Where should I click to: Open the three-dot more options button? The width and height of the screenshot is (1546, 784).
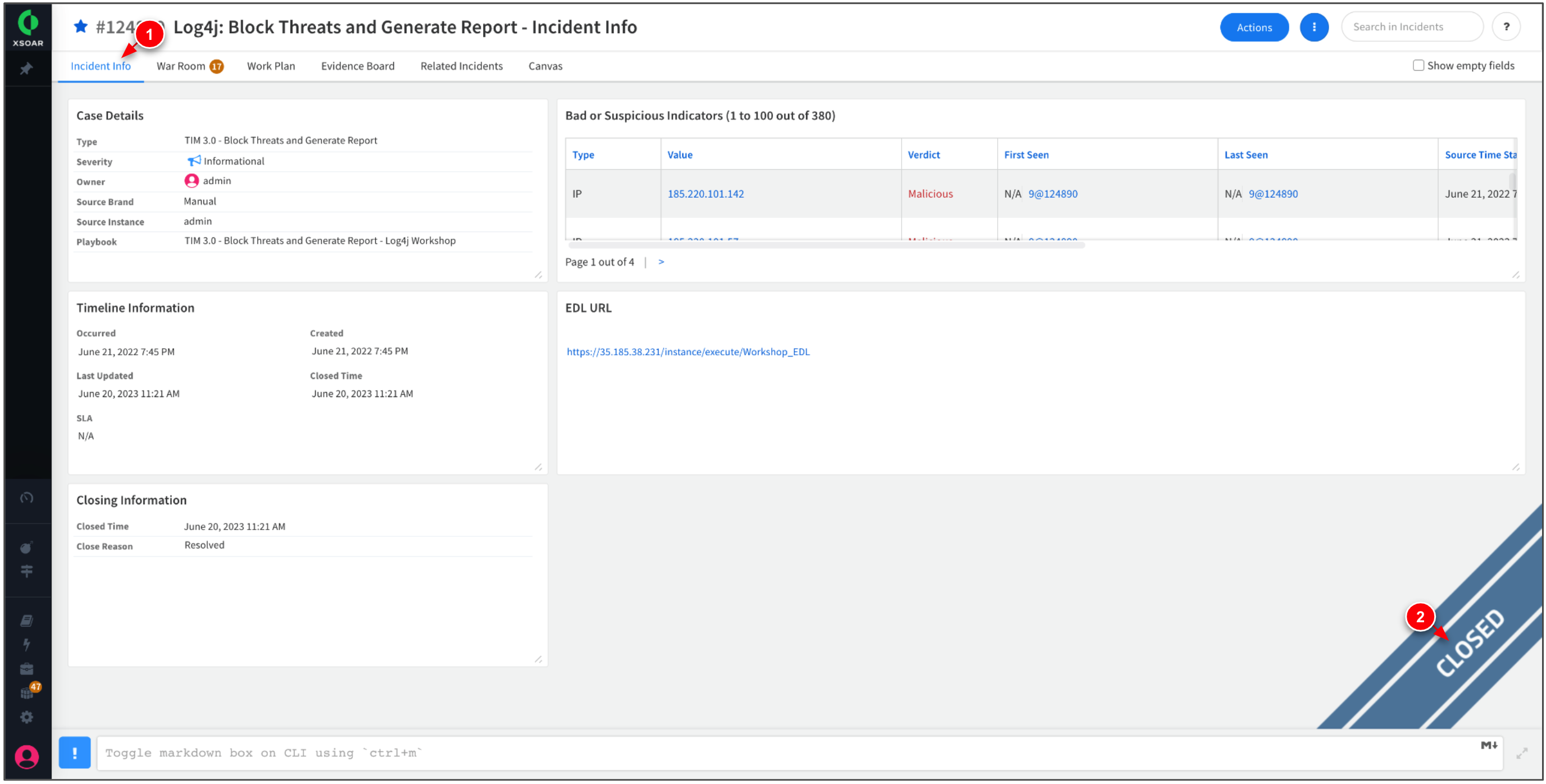point(1315,27)
